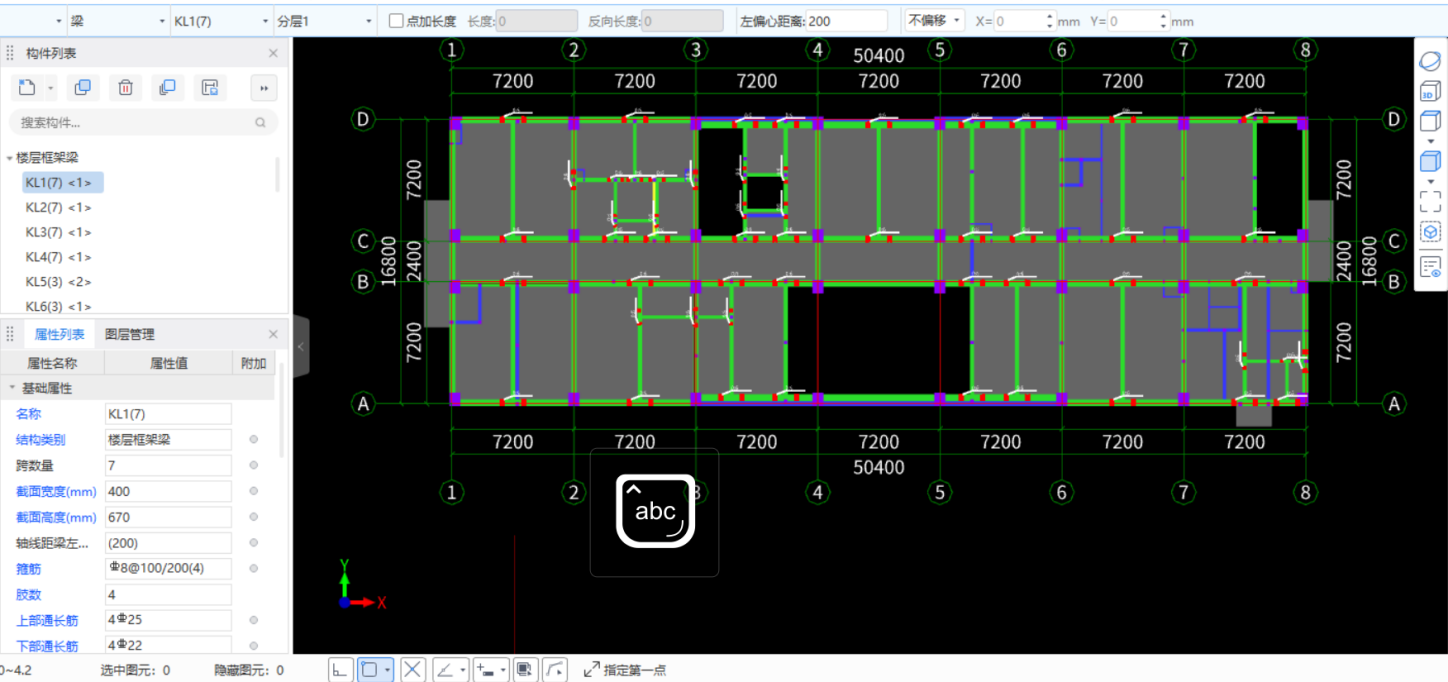Toggle the 附加 dot for 跨数量
Viewport: 1448px width, 682px height.
point(253,465)
